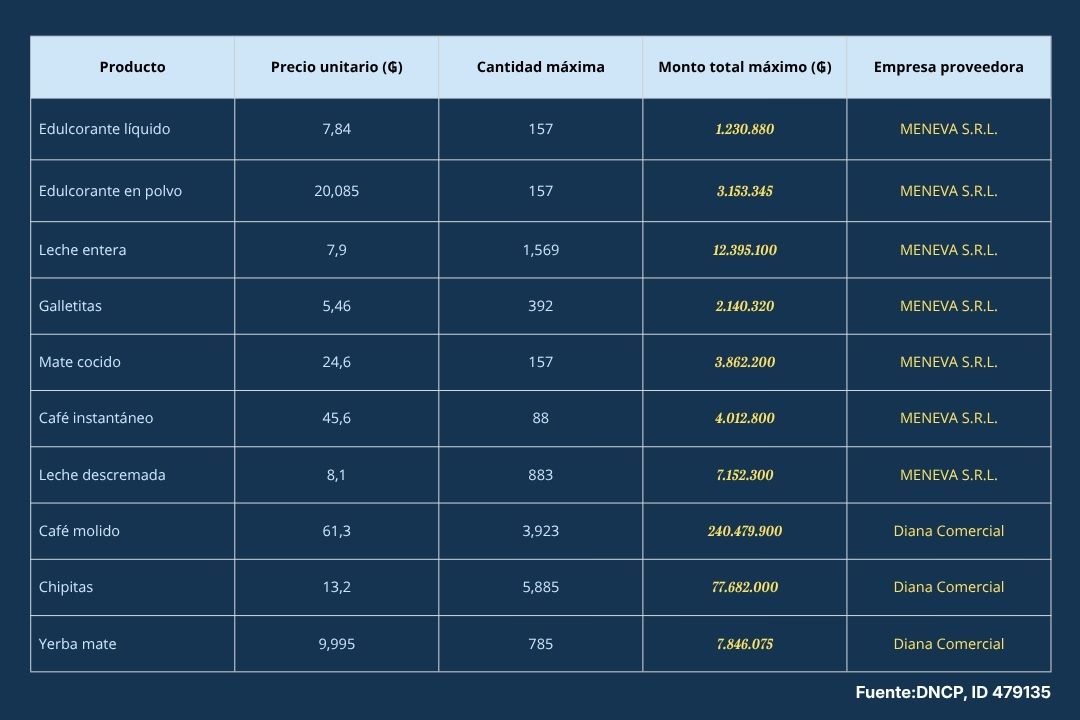The width and height of the screenshot is (1080, 720).
Task: Select the Galletitas product cell
Action: 70,306
